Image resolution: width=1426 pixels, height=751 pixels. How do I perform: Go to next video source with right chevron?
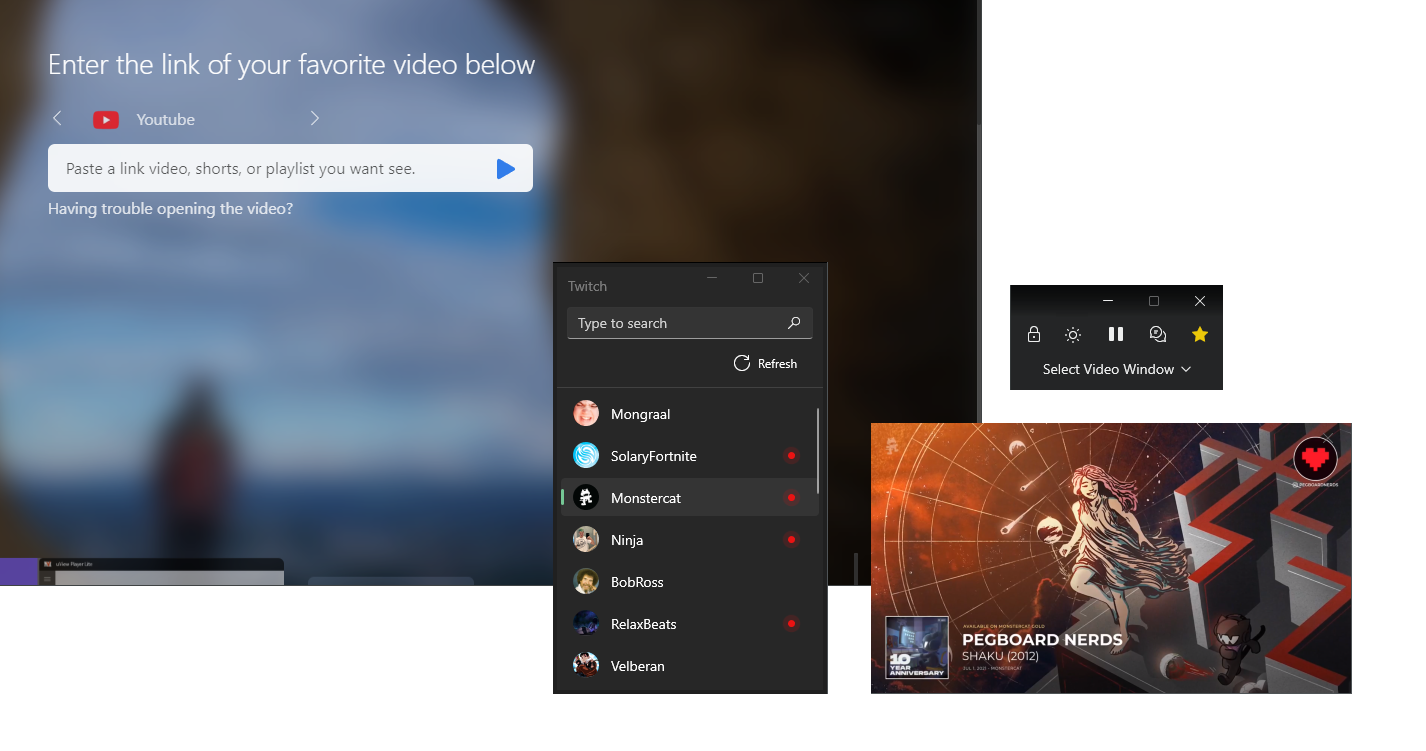point(315,119)
